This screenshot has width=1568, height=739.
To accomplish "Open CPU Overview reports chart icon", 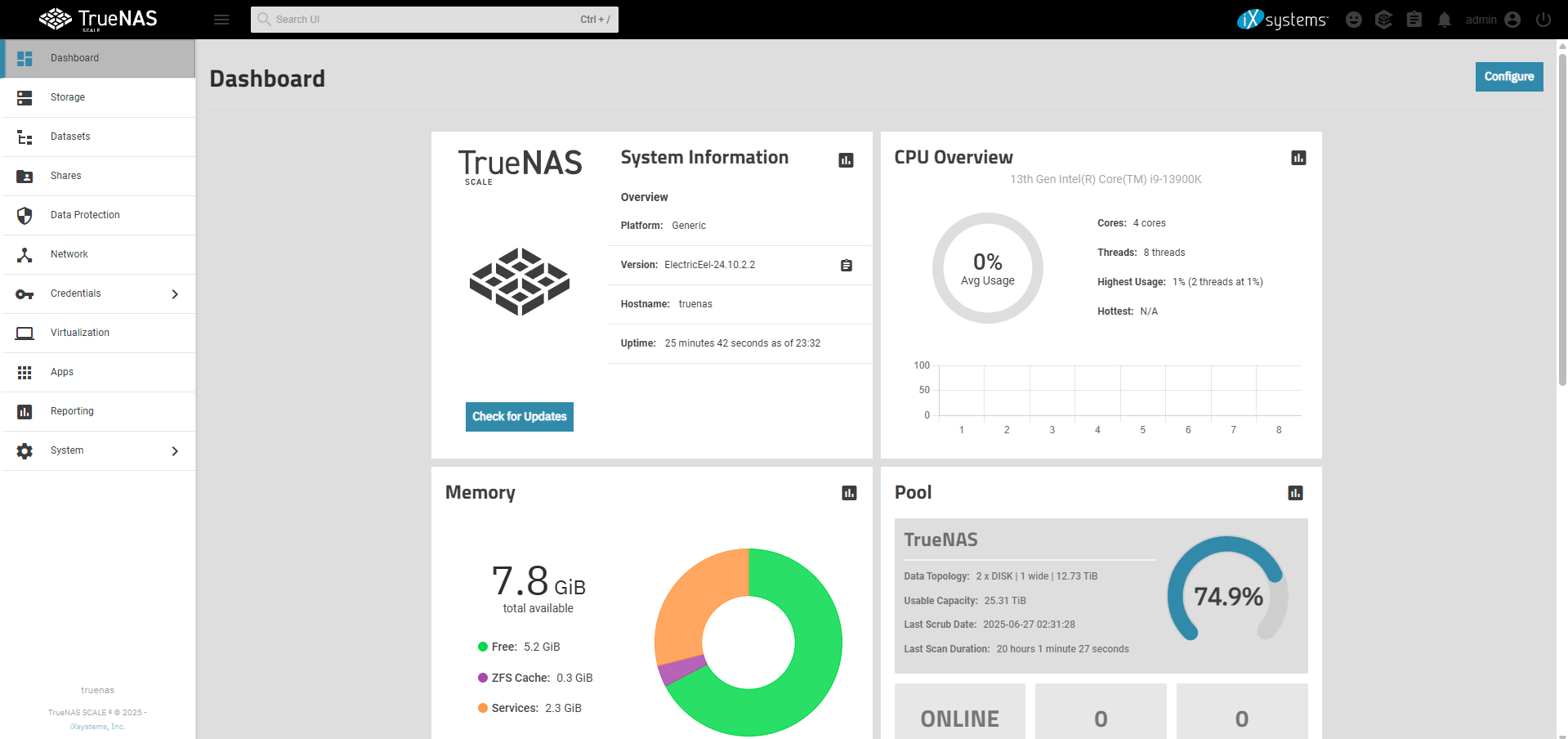I will click(1298, 158).
